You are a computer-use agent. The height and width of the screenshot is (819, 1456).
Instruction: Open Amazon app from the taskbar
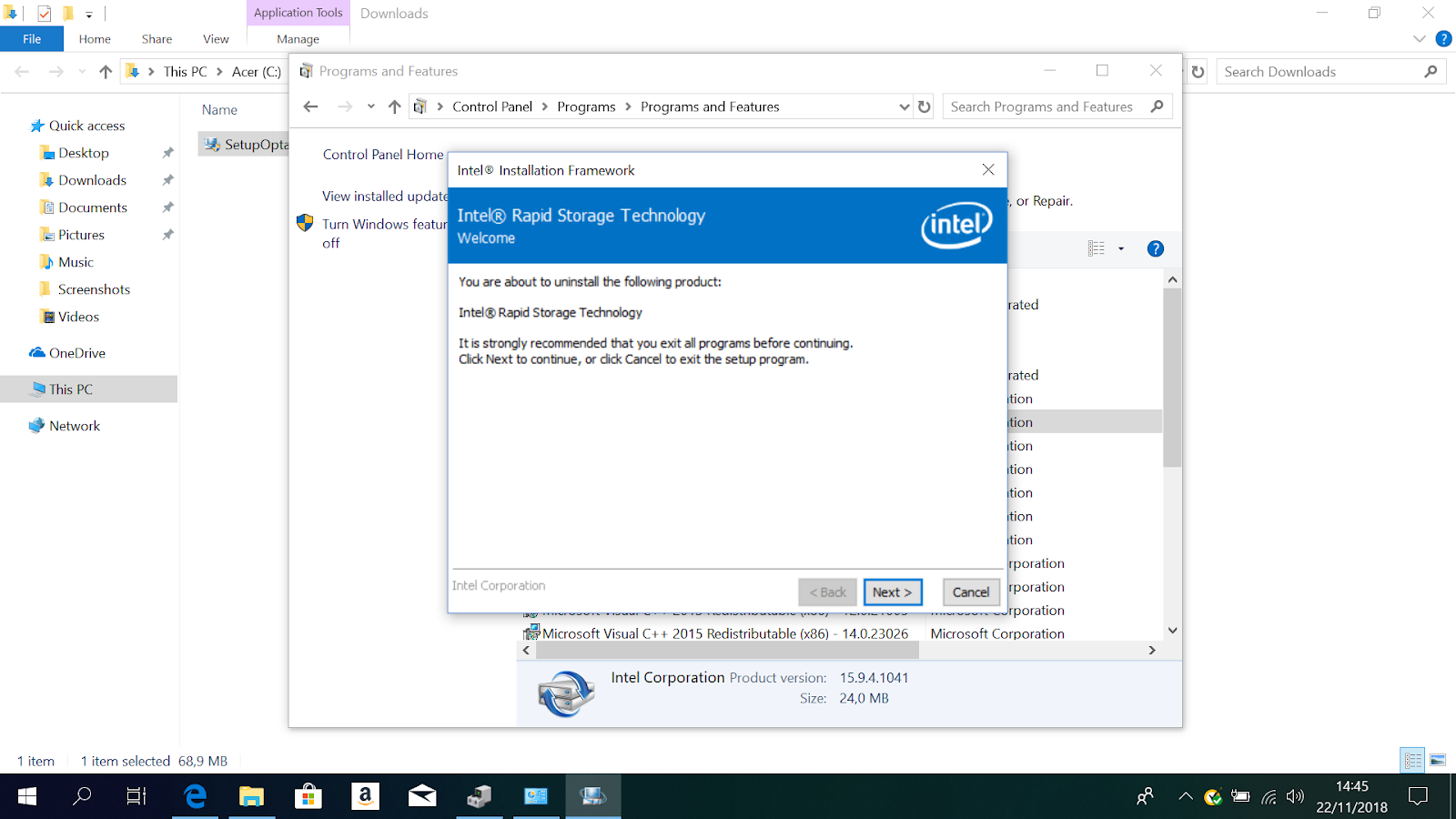click(365, 796)
